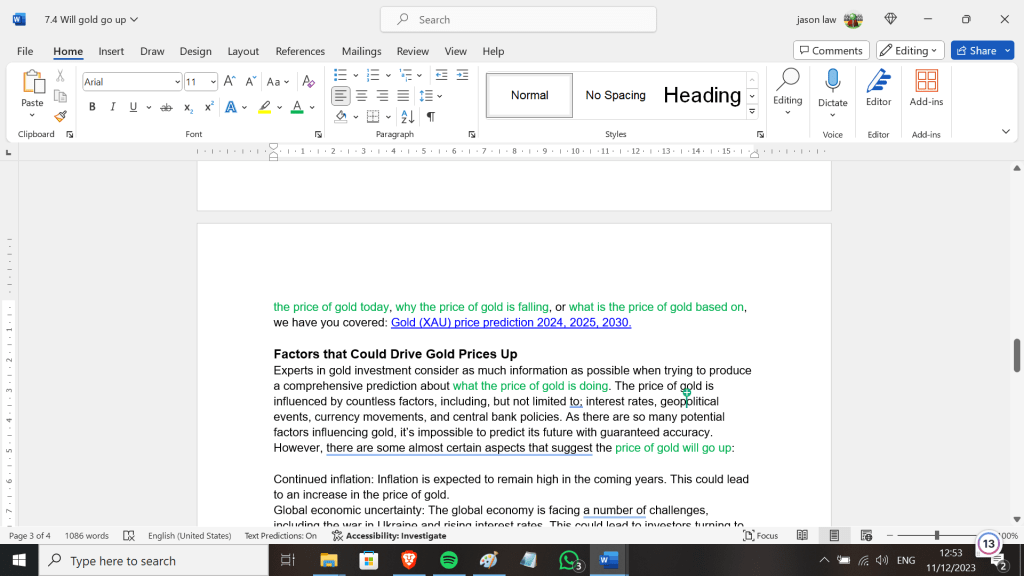
Task: Toggle Bold formatting
Action: [x=92, y=107]
